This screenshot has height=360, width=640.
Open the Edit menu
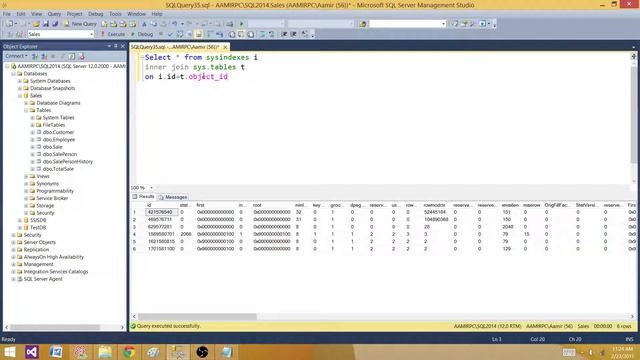[x=21, y=14]
